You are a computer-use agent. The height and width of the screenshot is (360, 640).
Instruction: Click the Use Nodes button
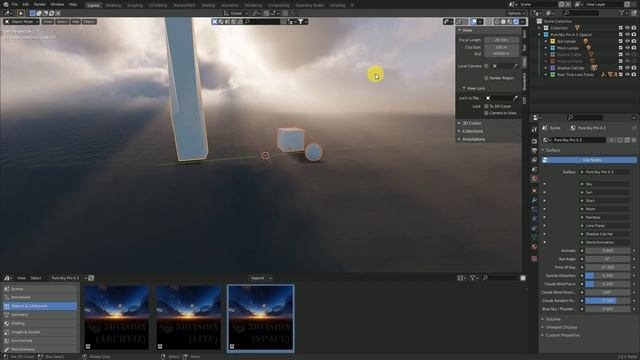(591, 160)
